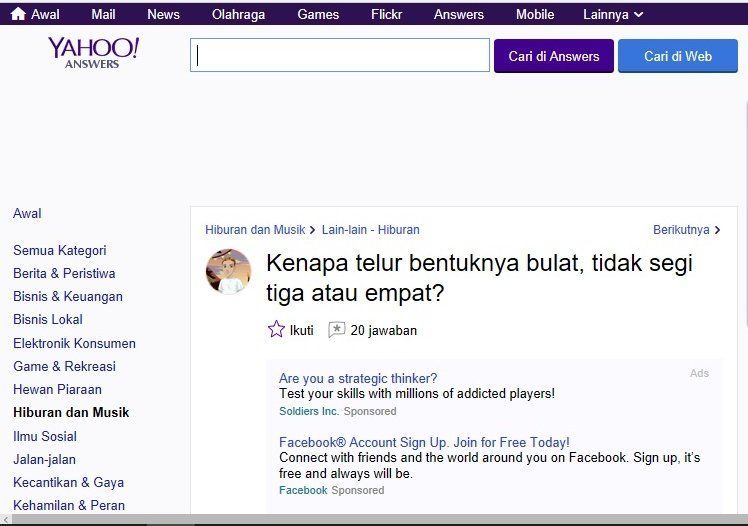Click the star icon to follow question
748x526 pixels.
click(276, 329)
